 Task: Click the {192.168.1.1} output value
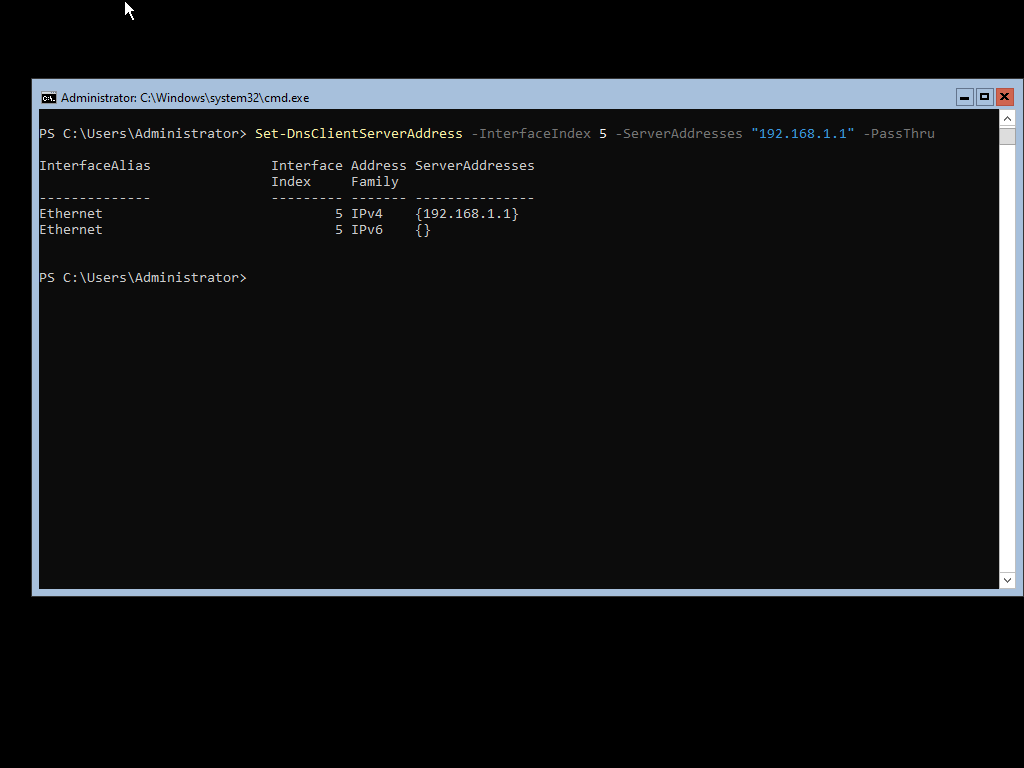point(466,214)
